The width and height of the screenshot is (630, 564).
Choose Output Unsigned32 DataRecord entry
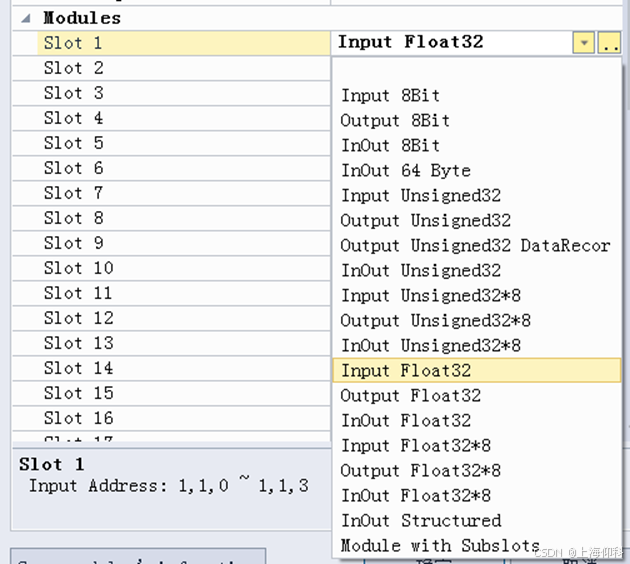tap(474, 246)
